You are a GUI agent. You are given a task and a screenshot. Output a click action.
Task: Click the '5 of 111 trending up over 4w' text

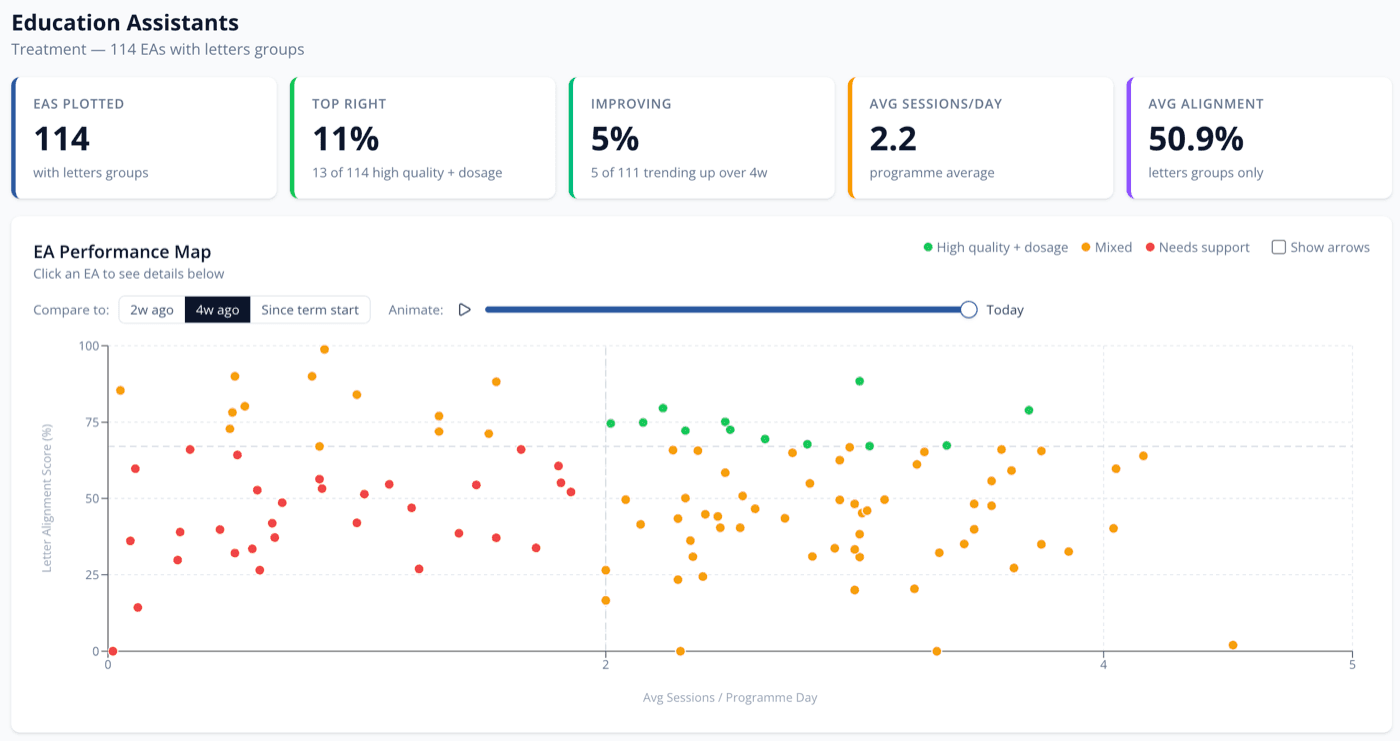679,173
